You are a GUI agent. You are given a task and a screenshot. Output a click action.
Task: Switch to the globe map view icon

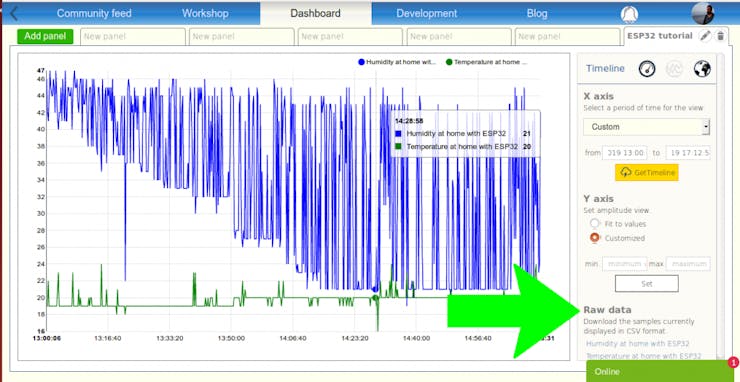point(702,69)
